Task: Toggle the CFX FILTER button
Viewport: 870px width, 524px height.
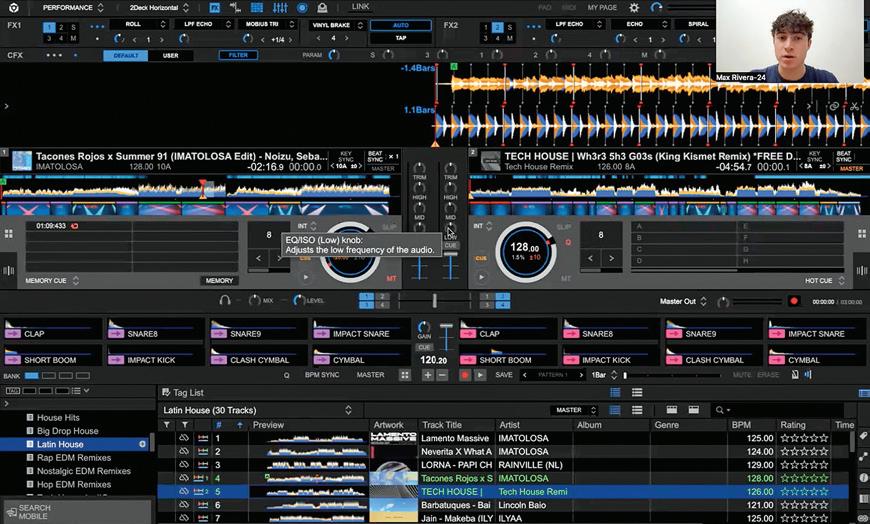Action: point(238,55)
